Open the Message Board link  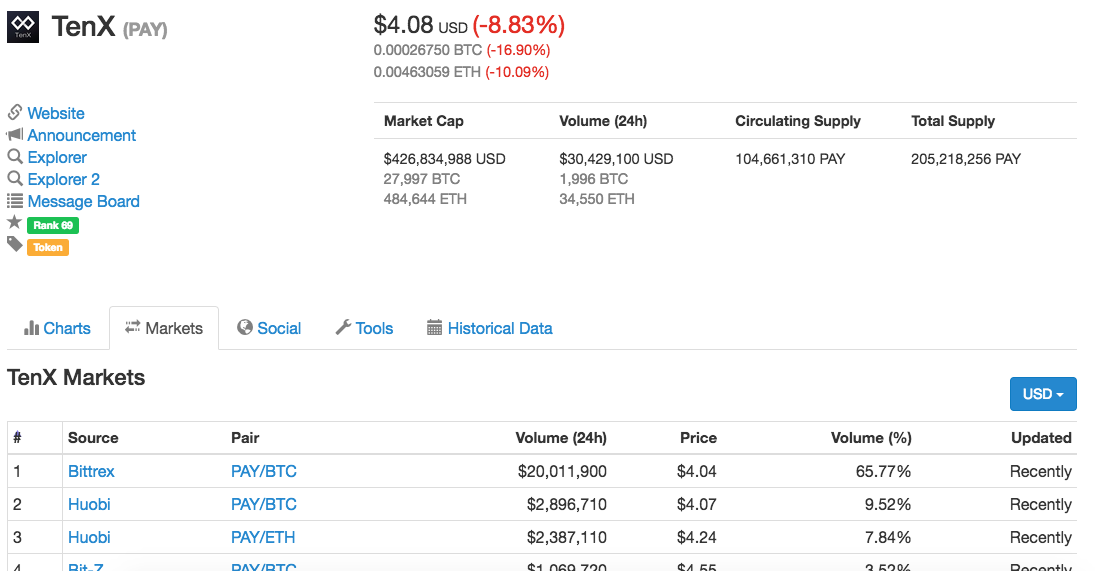(84, 201)
